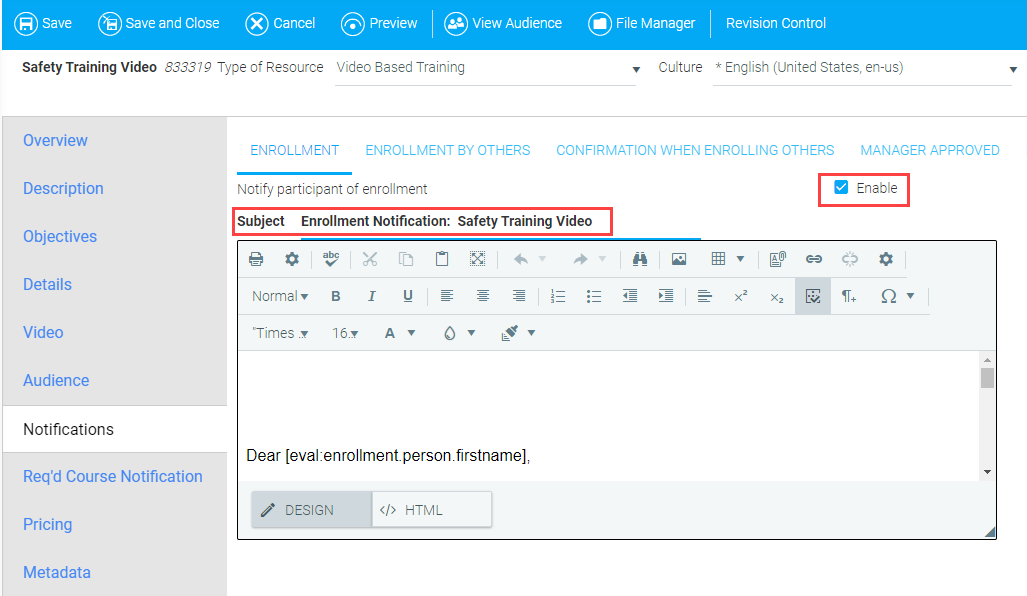Switch to Enrollment By Others tab

[447, 150]
